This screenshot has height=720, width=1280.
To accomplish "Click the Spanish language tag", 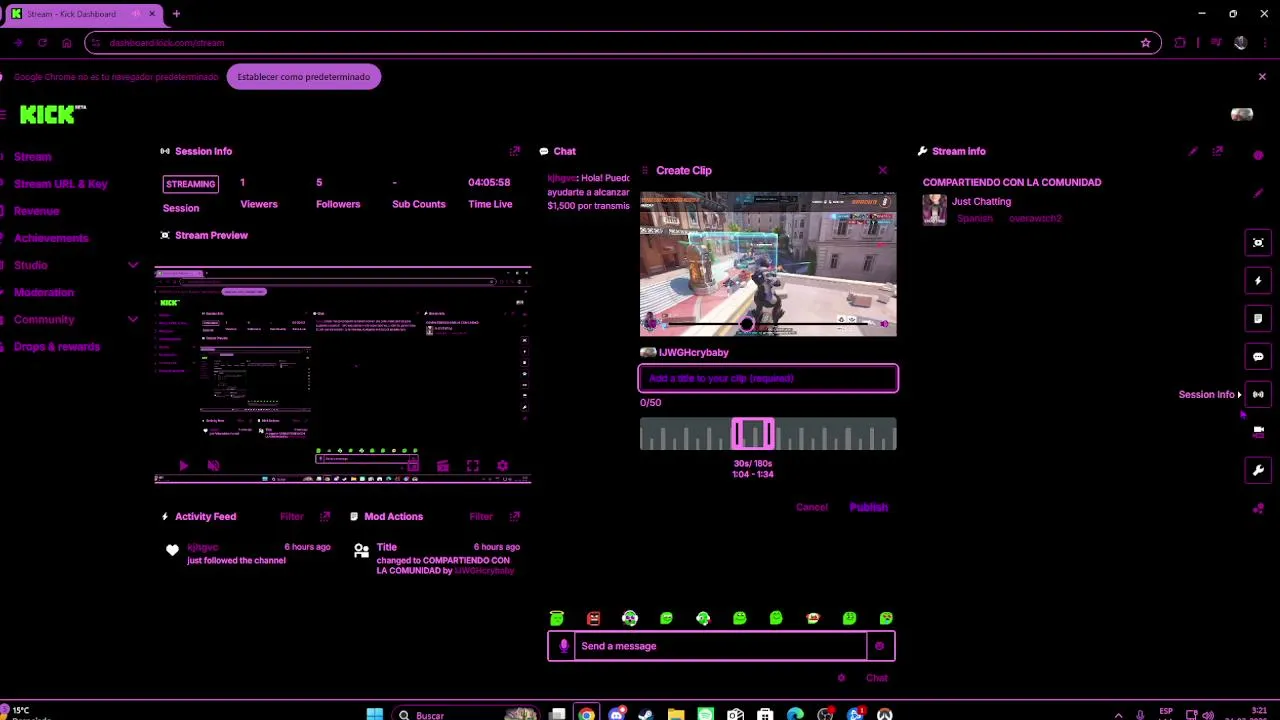I will click(975, 218).
